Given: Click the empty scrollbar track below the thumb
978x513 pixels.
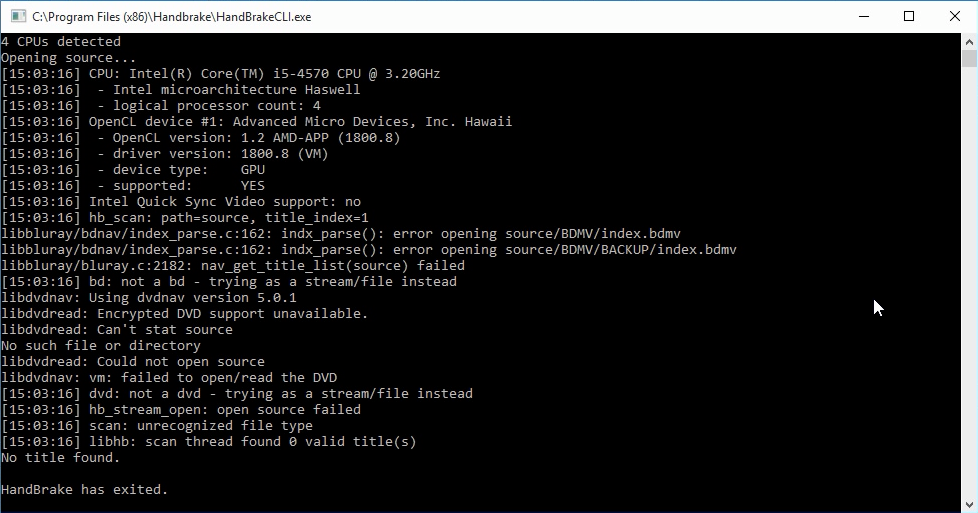Looking at the screenshot, I should (x=969, y=281).
